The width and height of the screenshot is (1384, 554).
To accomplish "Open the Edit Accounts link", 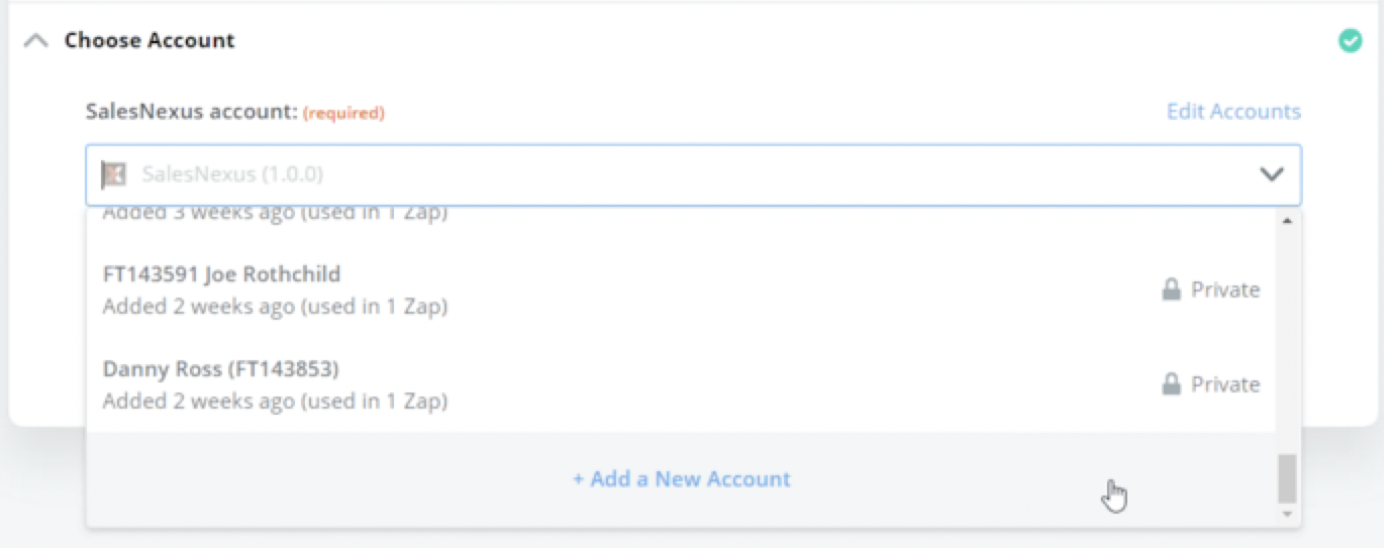I will [1233, 111].
